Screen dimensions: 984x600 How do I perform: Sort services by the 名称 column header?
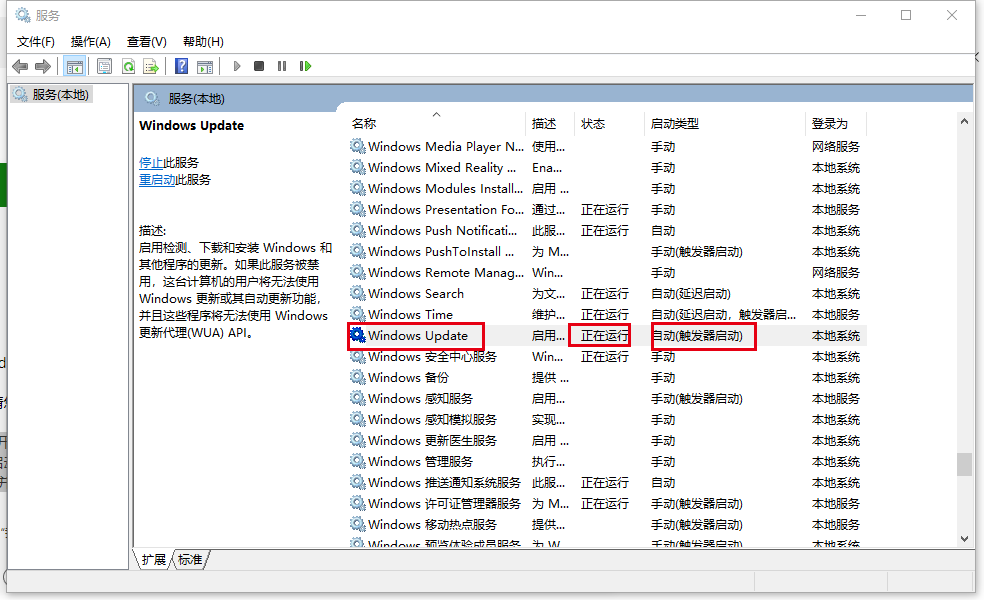tap(364, 124)
